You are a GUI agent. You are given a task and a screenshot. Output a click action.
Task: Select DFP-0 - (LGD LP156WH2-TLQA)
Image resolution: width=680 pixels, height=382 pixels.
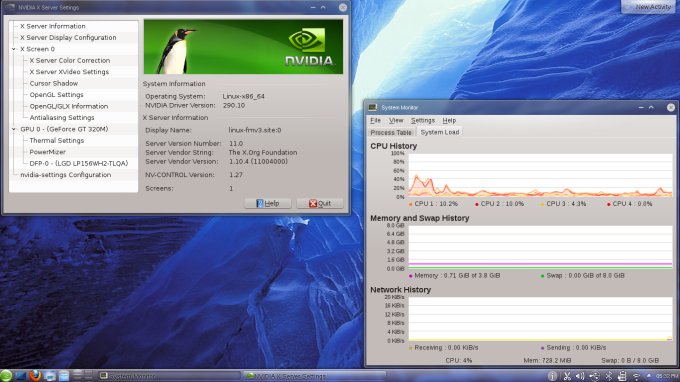78,163
